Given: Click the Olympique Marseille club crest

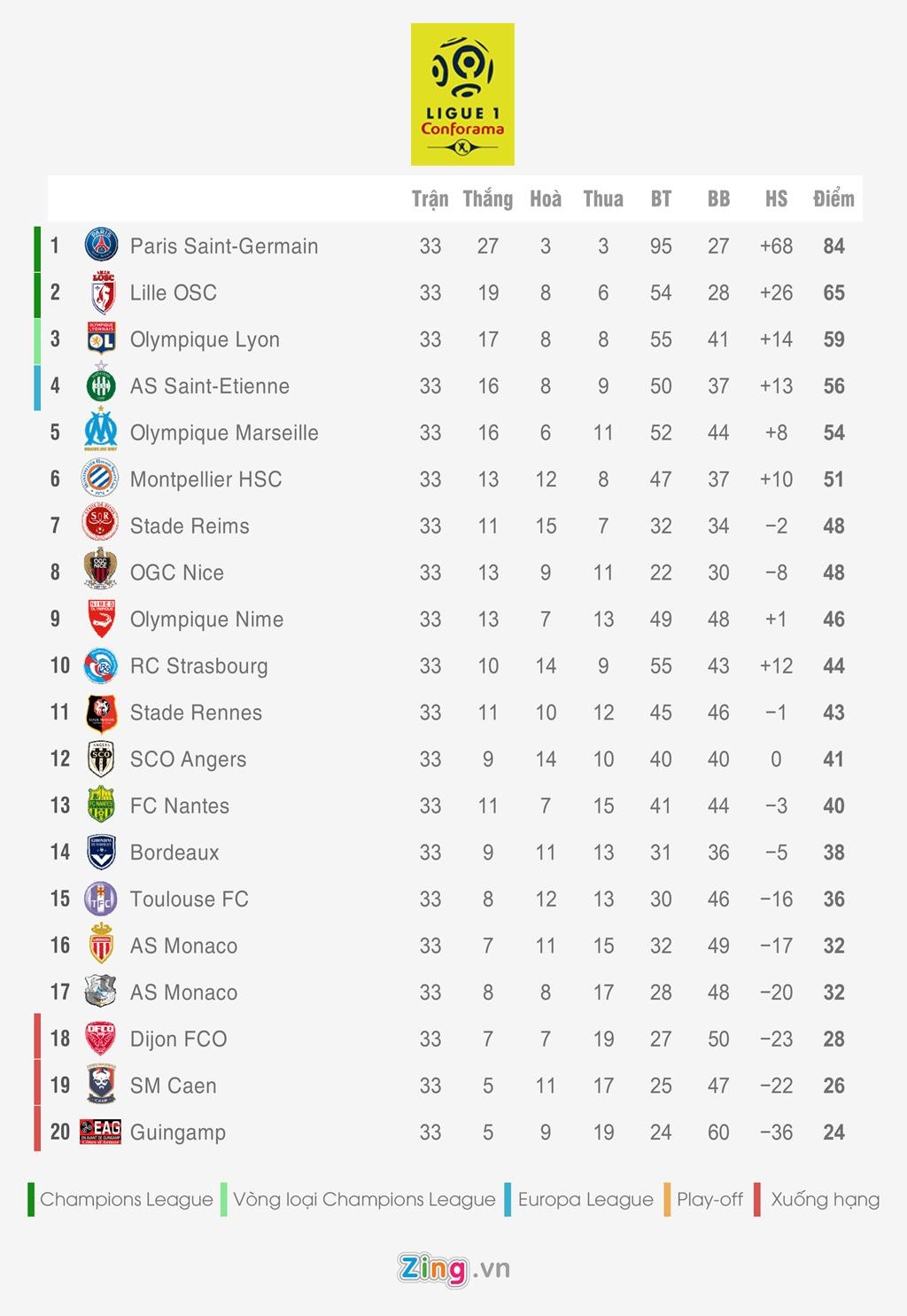Looking at the screenshot, I should click(x=101, y=432).
